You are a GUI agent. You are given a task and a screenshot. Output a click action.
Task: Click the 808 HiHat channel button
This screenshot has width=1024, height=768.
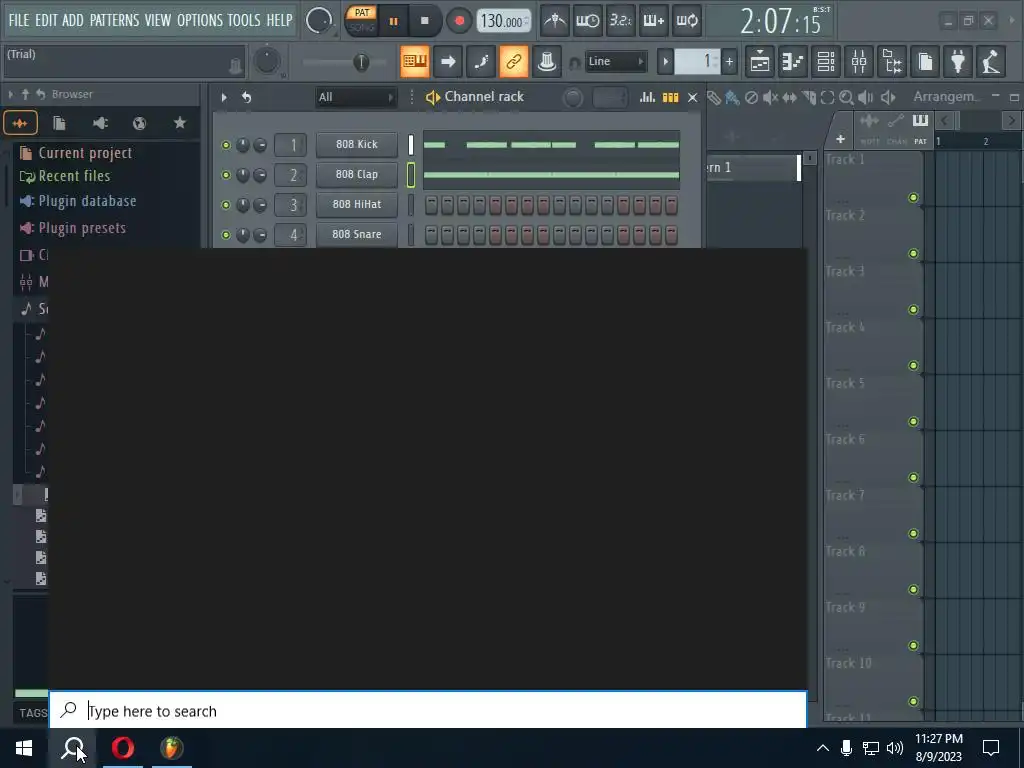(x=357, y=204)
